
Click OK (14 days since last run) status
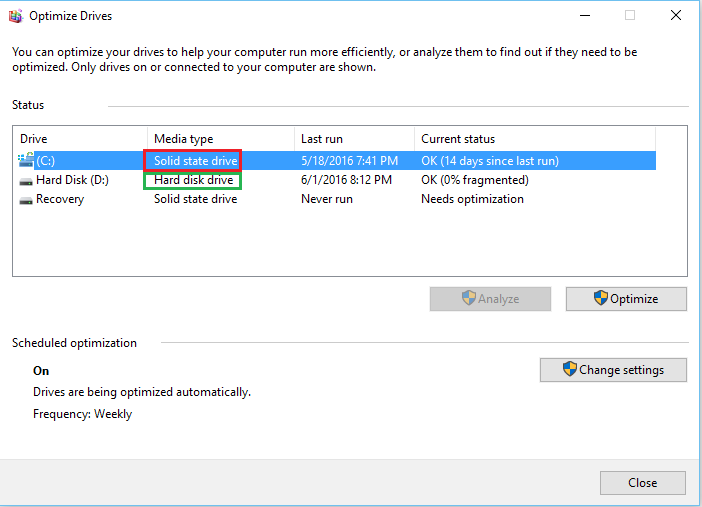tap(490, 161)
